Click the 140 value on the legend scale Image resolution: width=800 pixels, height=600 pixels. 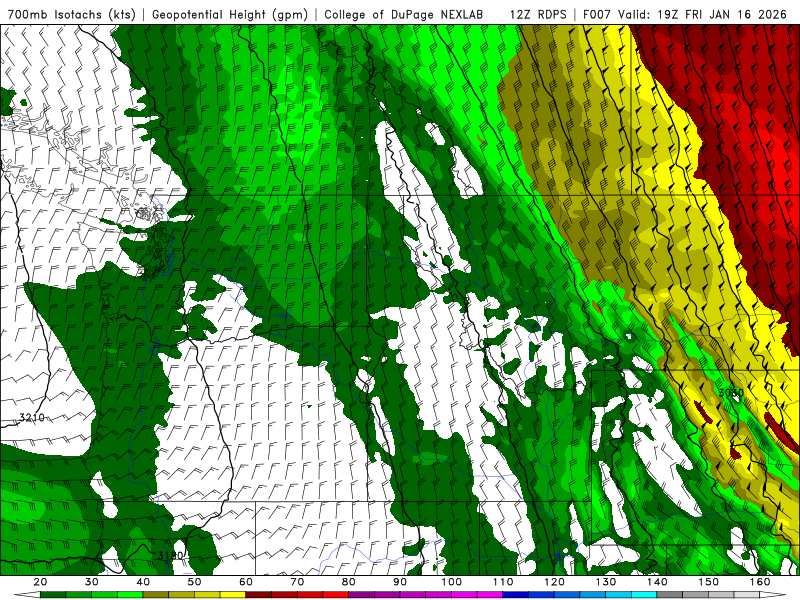click(657, 582)
